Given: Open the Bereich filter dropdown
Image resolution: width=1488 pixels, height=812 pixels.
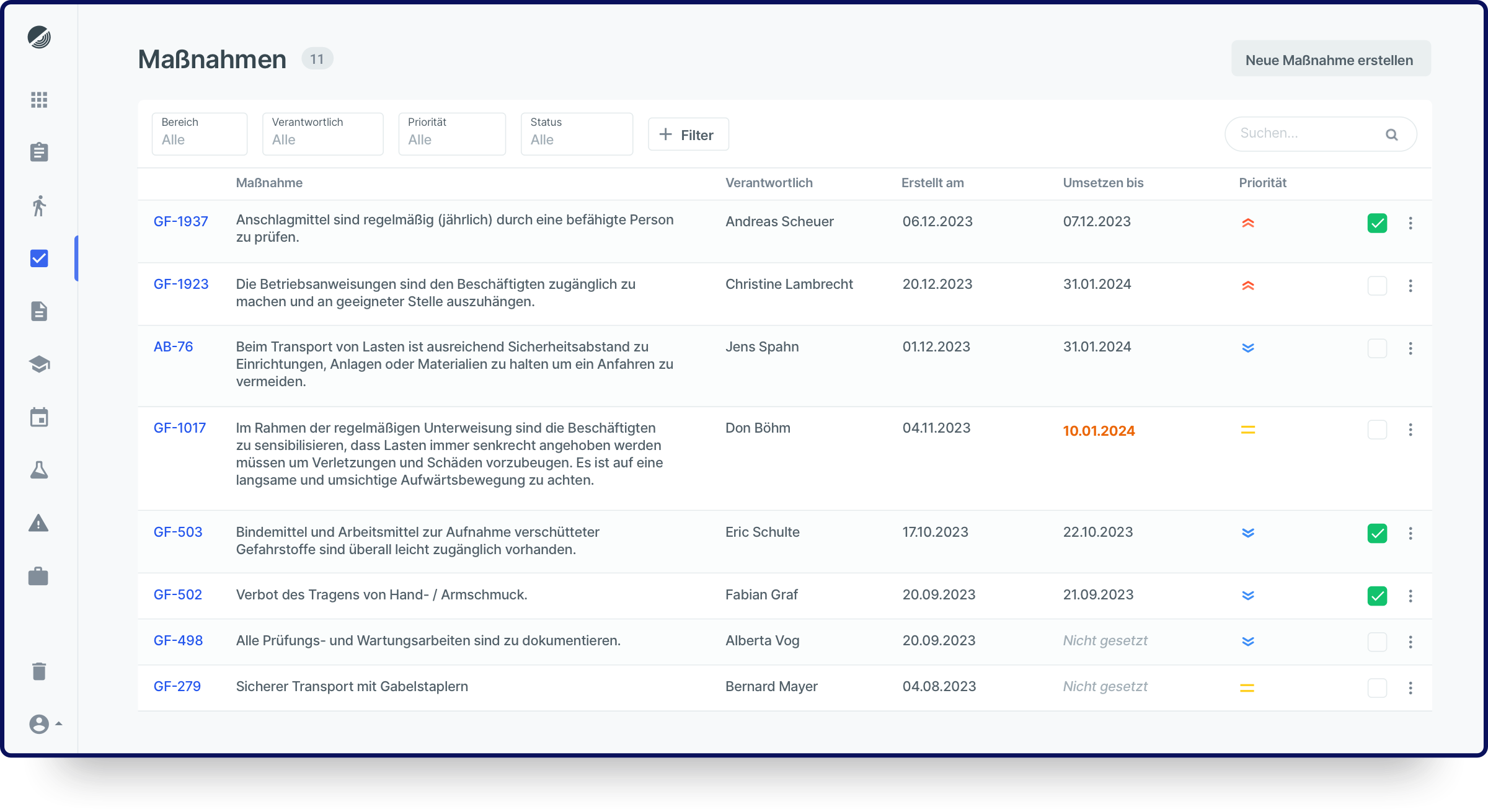Looking at the screenshot, I should [199, 133].
